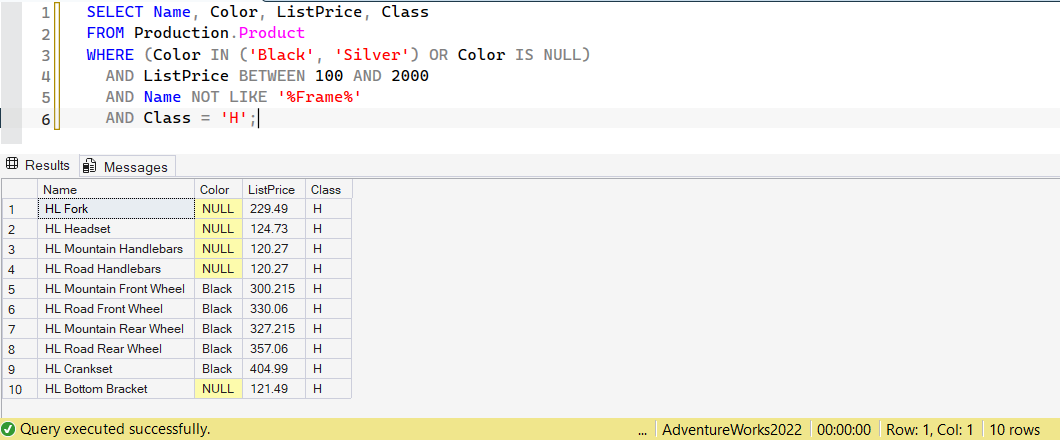The height and width of the screenshot is (440, 1060).
Task: Select the 'HL Road Rear Wheel' cell
Action: coord(116,349)
